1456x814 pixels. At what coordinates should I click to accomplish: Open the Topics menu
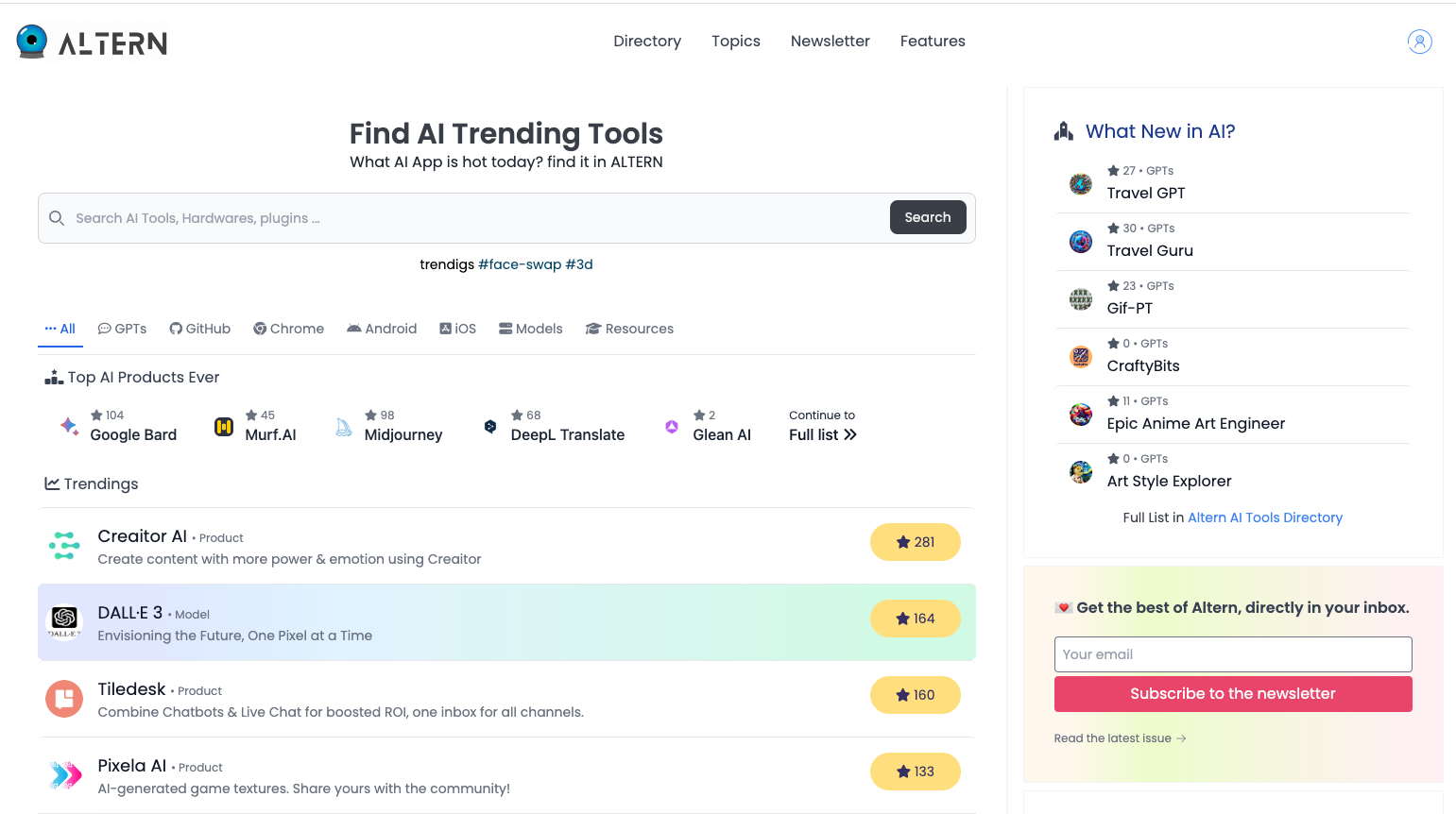tap(736, 42)
